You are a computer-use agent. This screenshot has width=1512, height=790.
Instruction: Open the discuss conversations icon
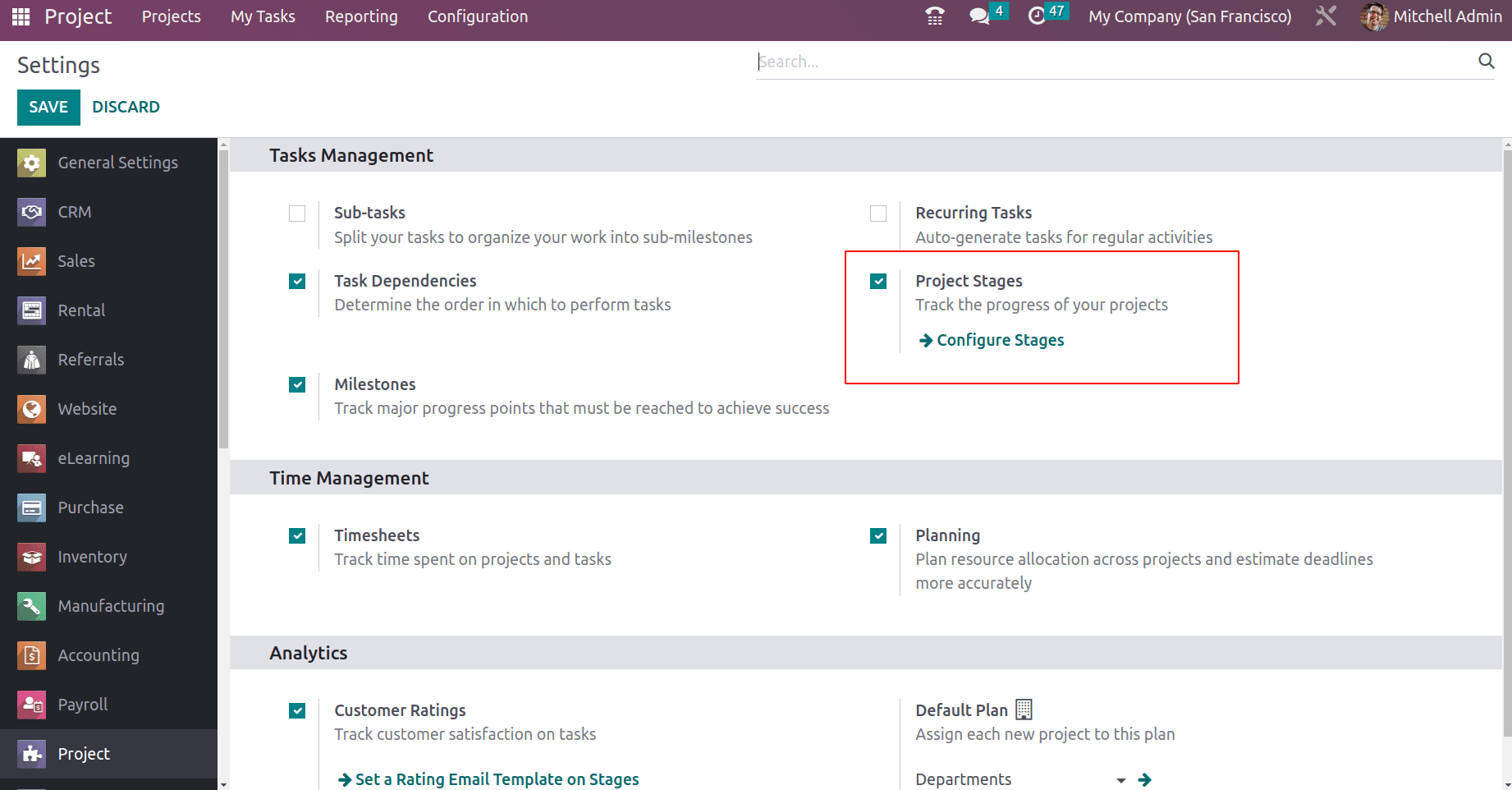[979, 16]
